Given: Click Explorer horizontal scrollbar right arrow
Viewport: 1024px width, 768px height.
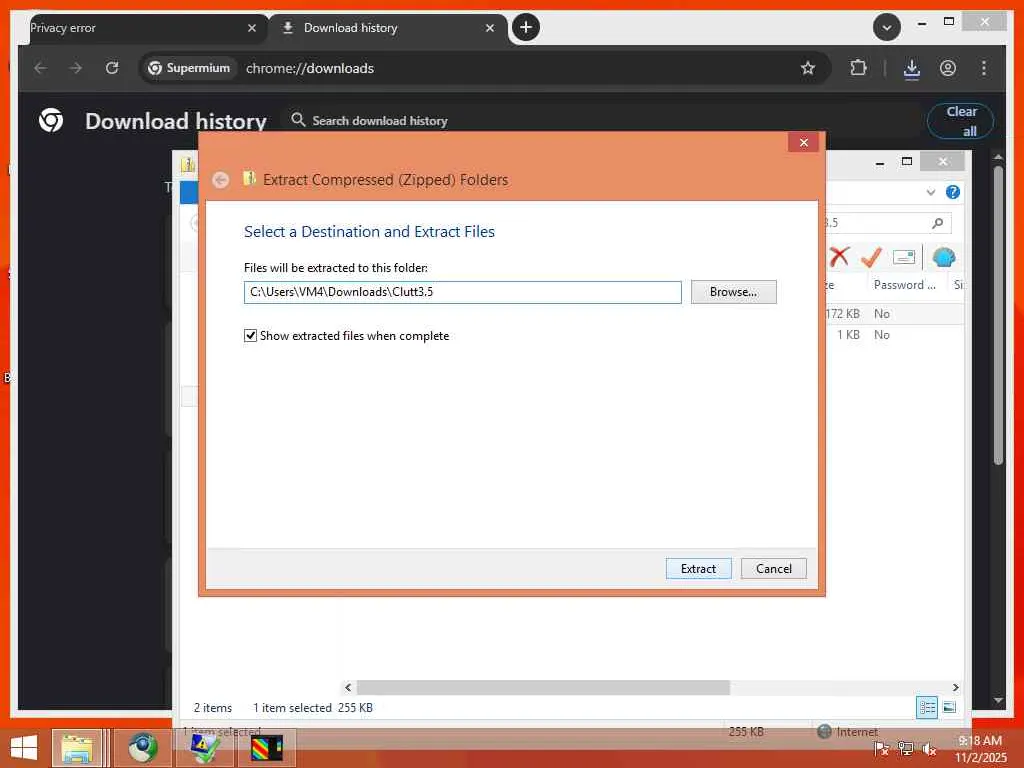Looking at the screenshot, I should pyautogui.click(x=955, y=687).
